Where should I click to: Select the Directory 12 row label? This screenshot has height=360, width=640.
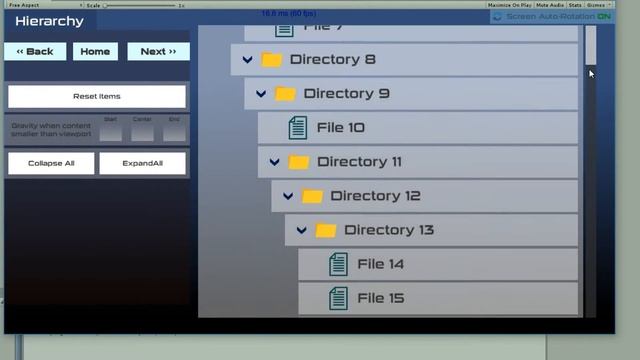click(376, 196)
